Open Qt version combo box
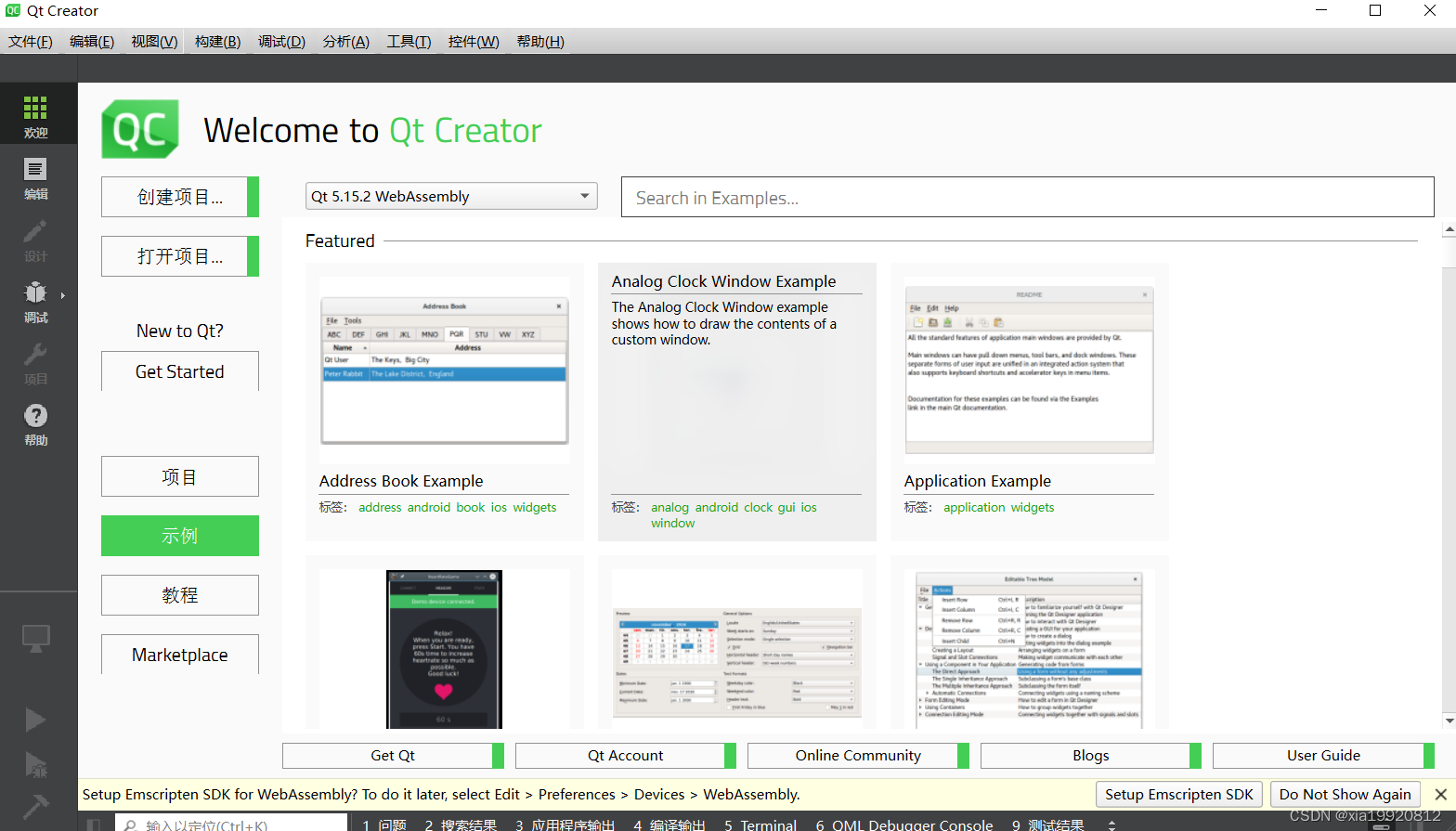 pyautogui.click(x=451, y=196)
